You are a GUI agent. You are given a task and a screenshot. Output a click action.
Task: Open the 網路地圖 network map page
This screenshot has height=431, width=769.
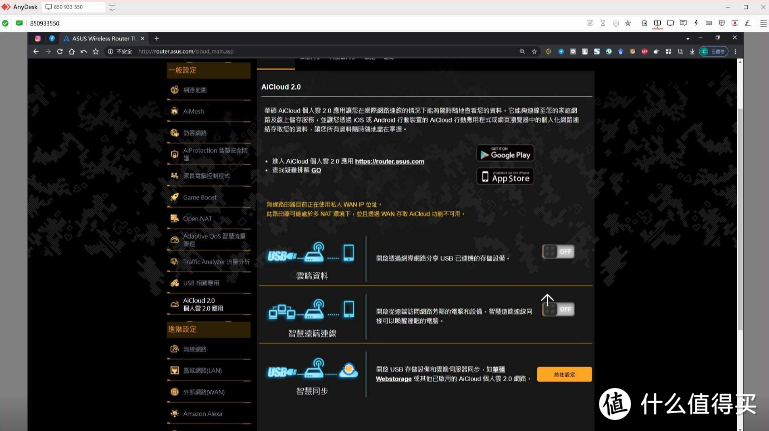tap(208, 90)
